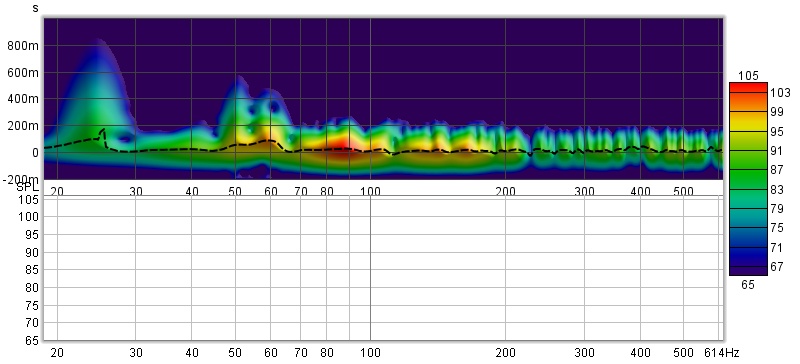Click the '60' label directly under the spectrogram
The height and width of the screenshot is (364, 800).
pos(270,192)
